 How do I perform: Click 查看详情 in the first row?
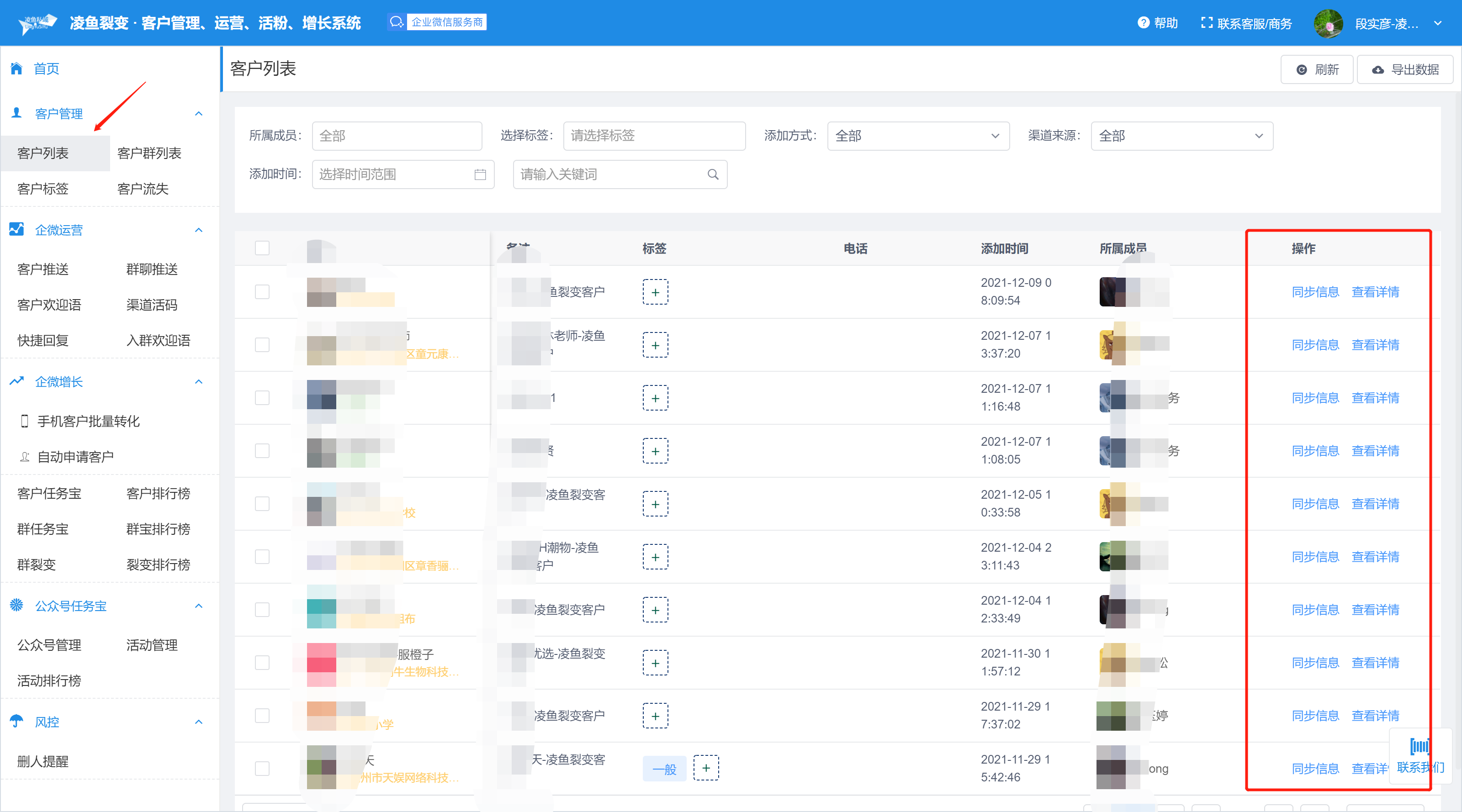tap(1375, 292)
